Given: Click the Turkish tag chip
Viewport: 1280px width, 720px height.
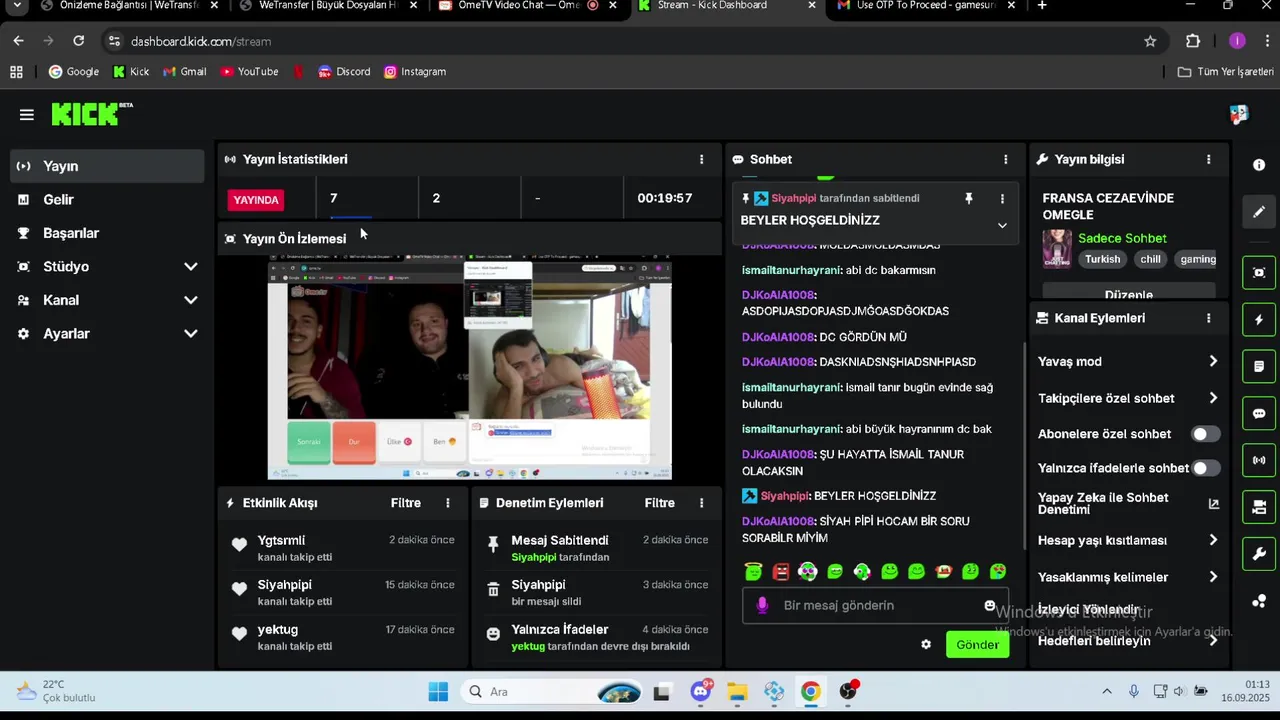Looking at the screenshot, I should (x=1103, y=259).
